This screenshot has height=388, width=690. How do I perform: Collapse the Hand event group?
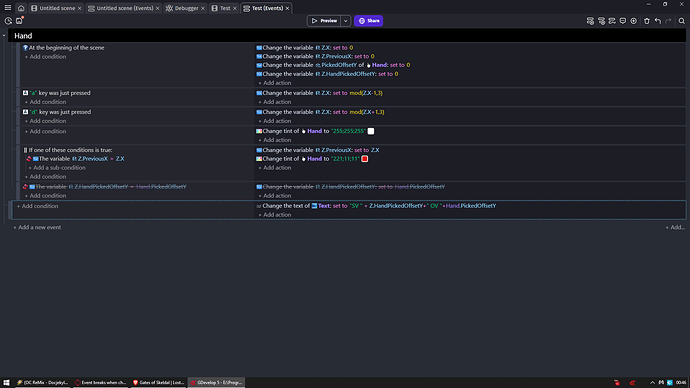tap(4, 36)
